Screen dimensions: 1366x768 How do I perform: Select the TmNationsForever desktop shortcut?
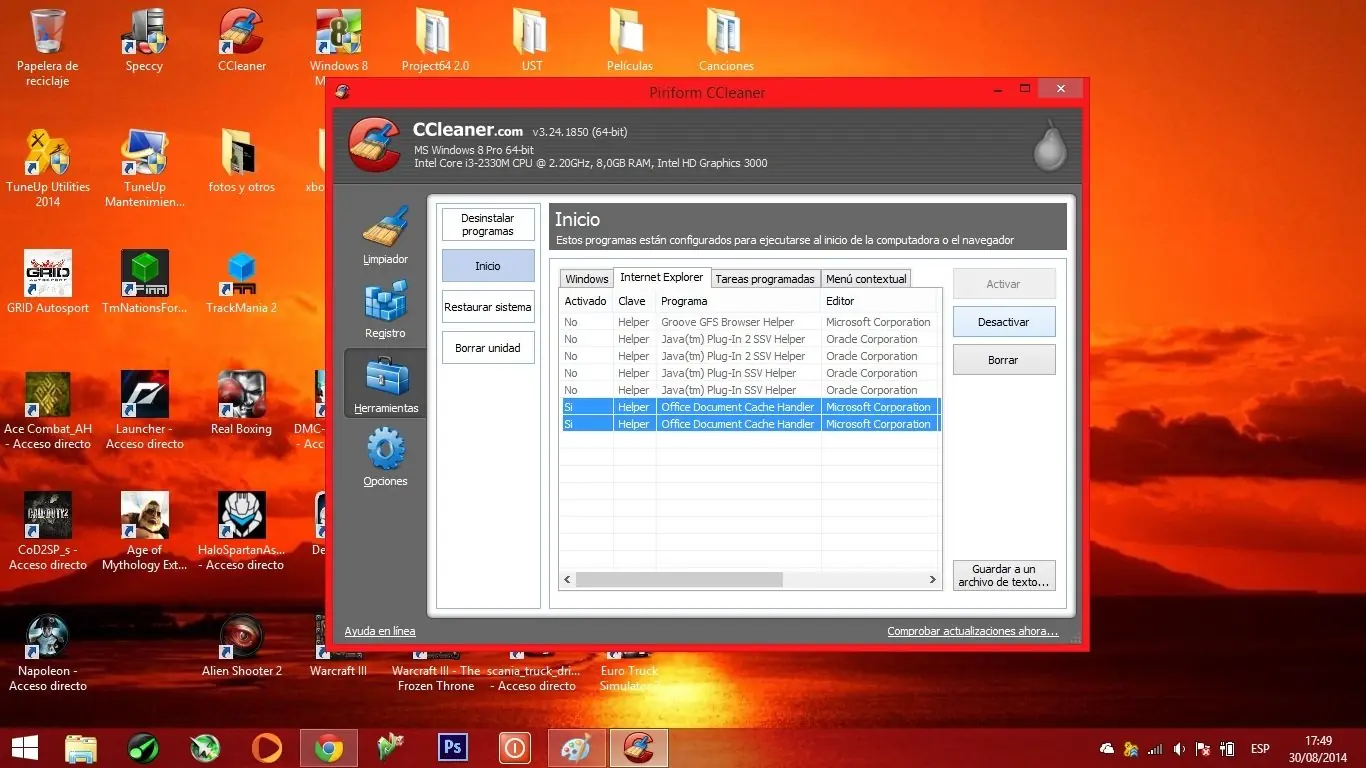[x=145, y=282]
